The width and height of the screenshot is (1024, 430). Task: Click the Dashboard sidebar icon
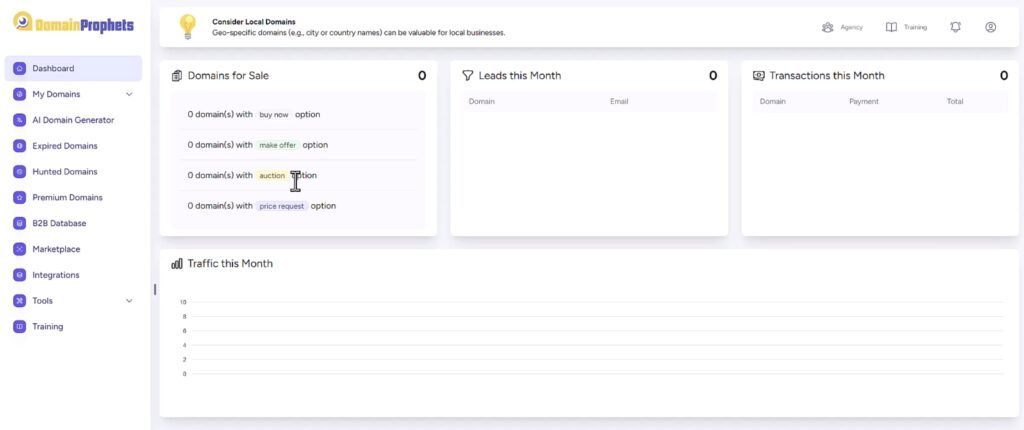coord(20,68)
